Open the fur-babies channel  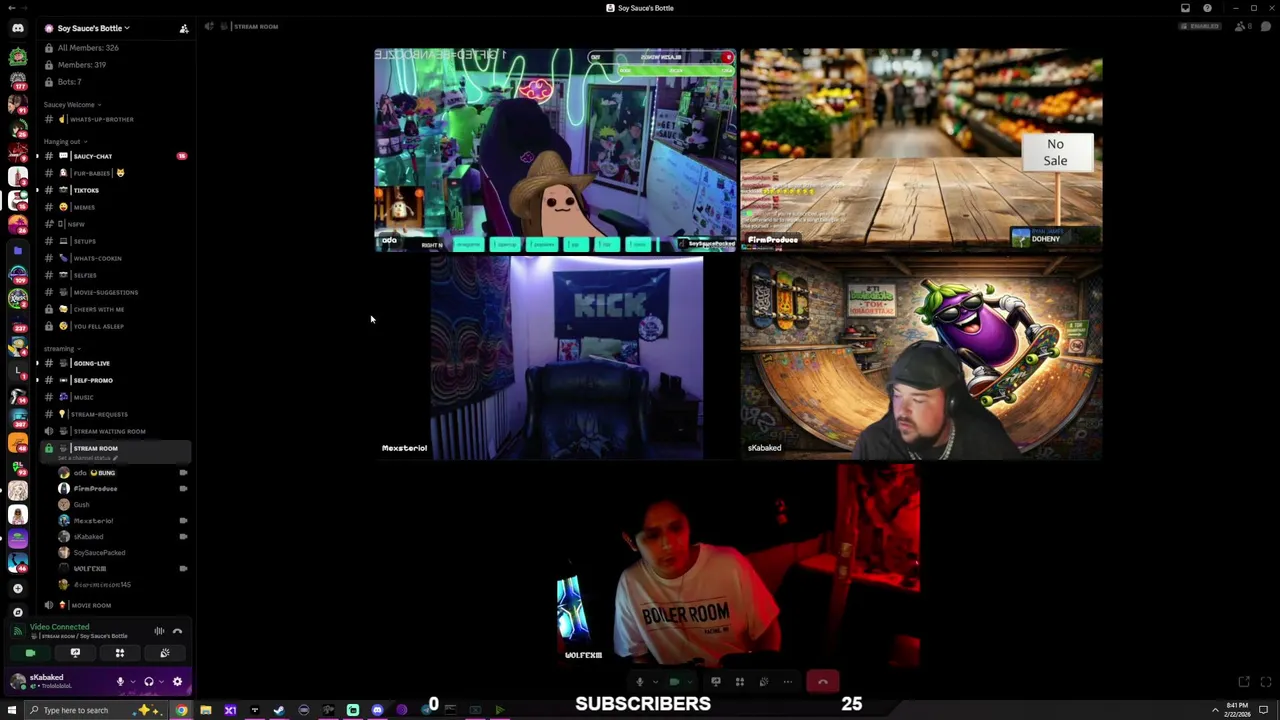115,173
